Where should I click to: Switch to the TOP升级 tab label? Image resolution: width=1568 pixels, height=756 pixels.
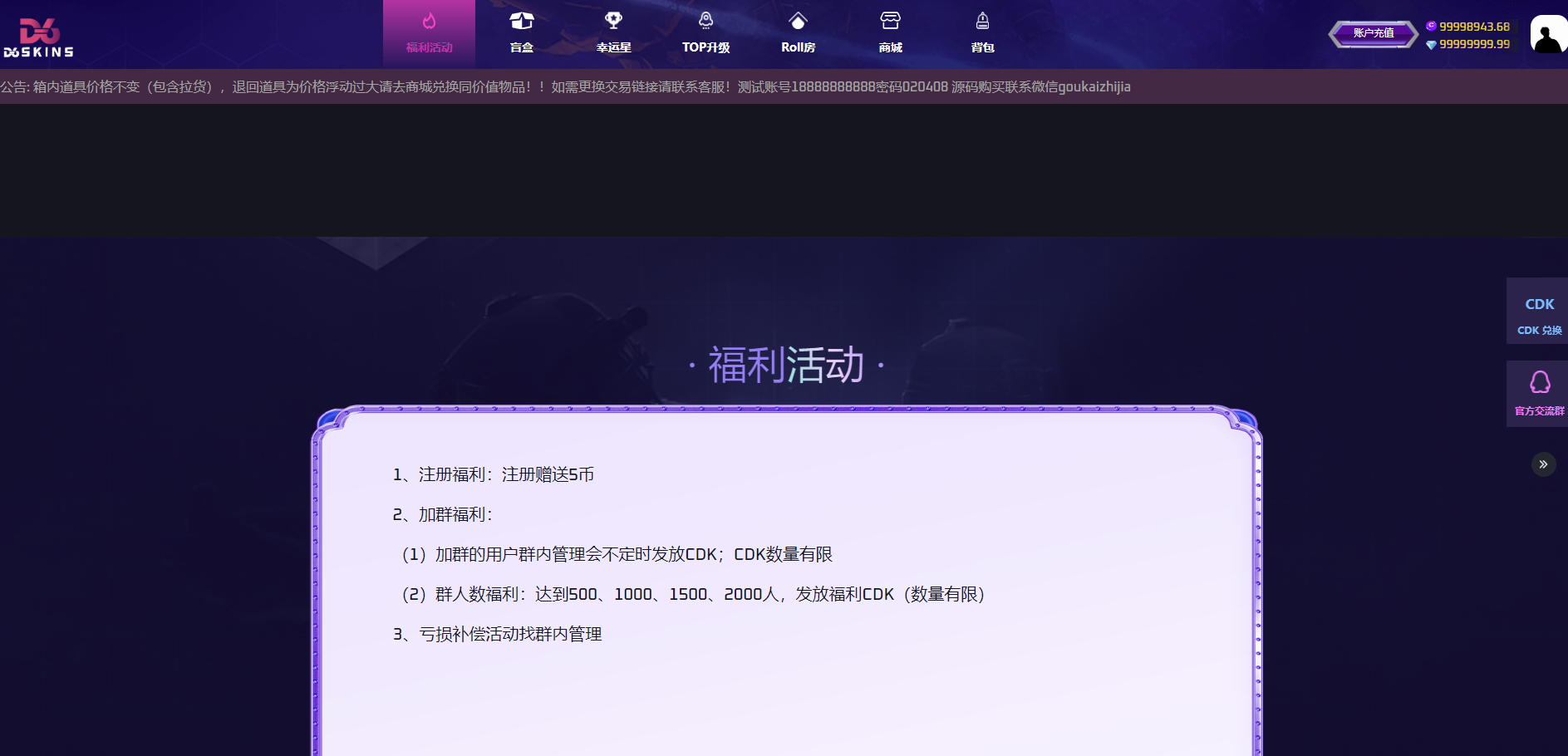[705, 47]
